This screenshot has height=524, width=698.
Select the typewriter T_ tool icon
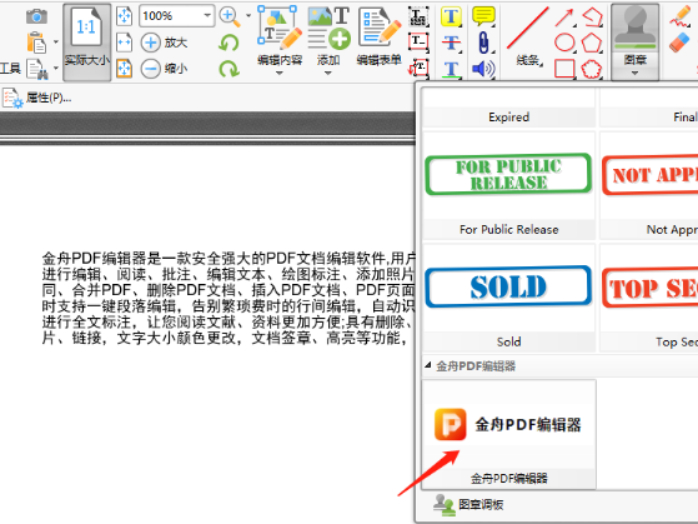(419, 42)
